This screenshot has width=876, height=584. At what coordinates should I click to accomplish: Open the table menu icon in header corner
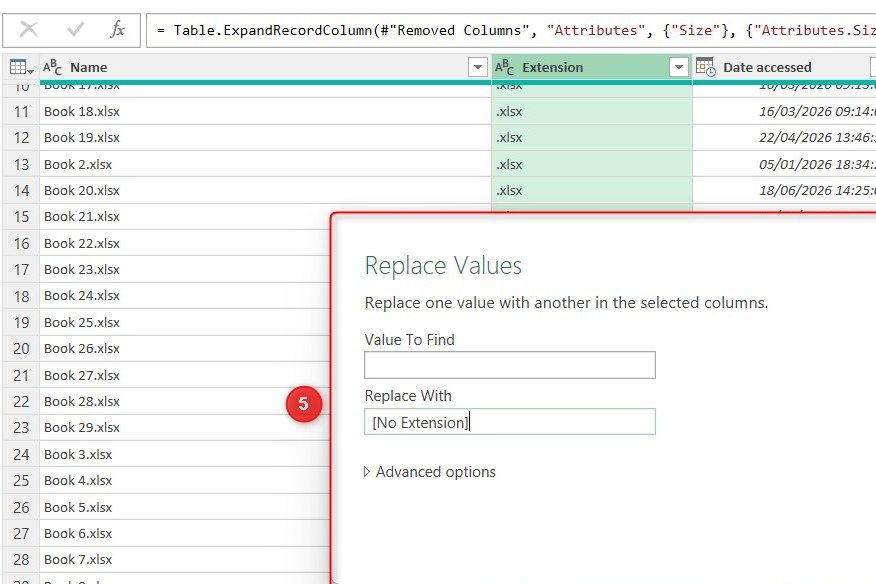point(21,68)
